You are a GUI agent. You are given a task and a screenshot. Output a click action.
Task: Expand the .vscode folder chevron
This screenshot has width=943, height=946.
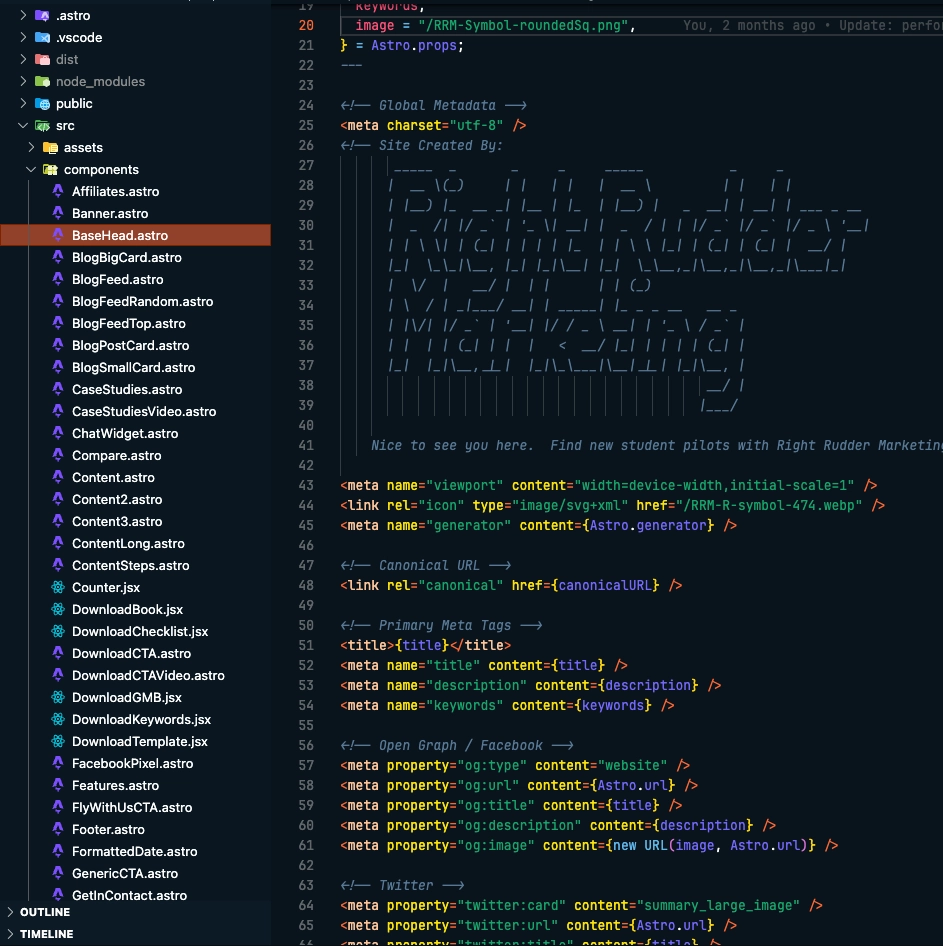[x=23, y=37]
